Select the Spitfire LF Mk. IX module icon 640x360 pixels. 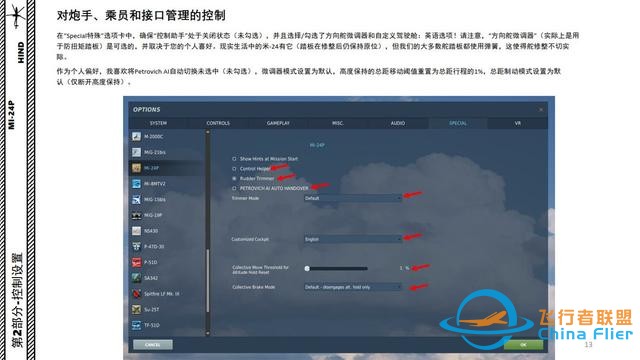136,294
